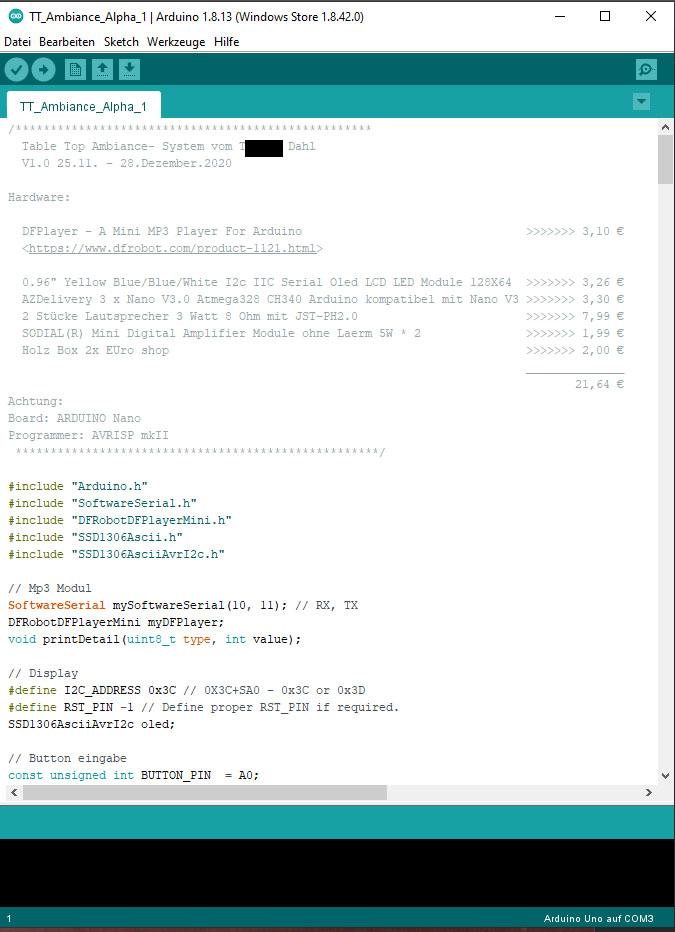Click 'SSD1306AsciiAvrI2c oled;' line
Screen dimensions: 675x932
point(92,725)
